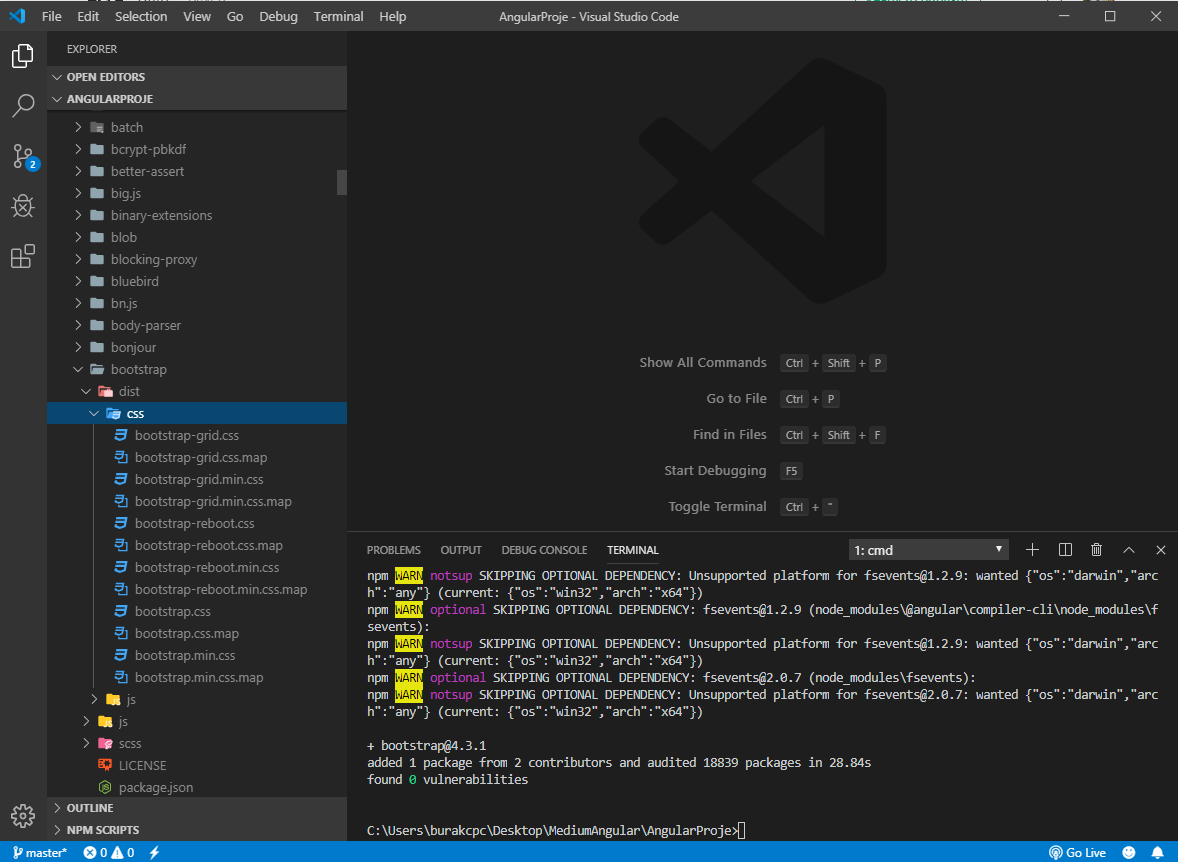Screen dimensions: 1178x862
Task: Open the feedback smiley icon
Action: click(1128, 852)
